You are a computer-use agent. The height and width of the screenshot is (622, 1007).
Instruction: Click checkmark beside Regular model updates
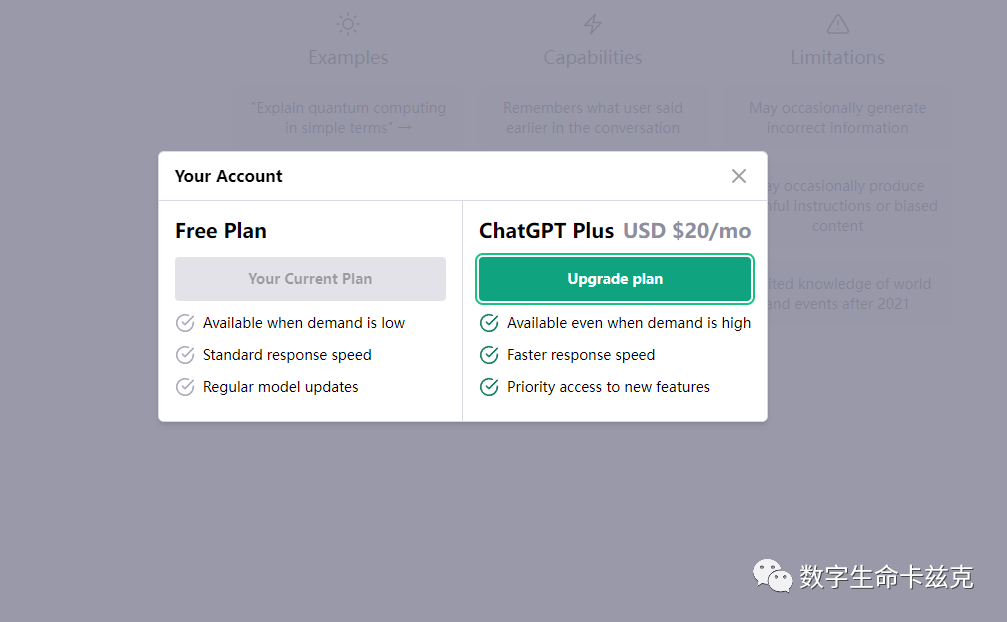[185, 387]
